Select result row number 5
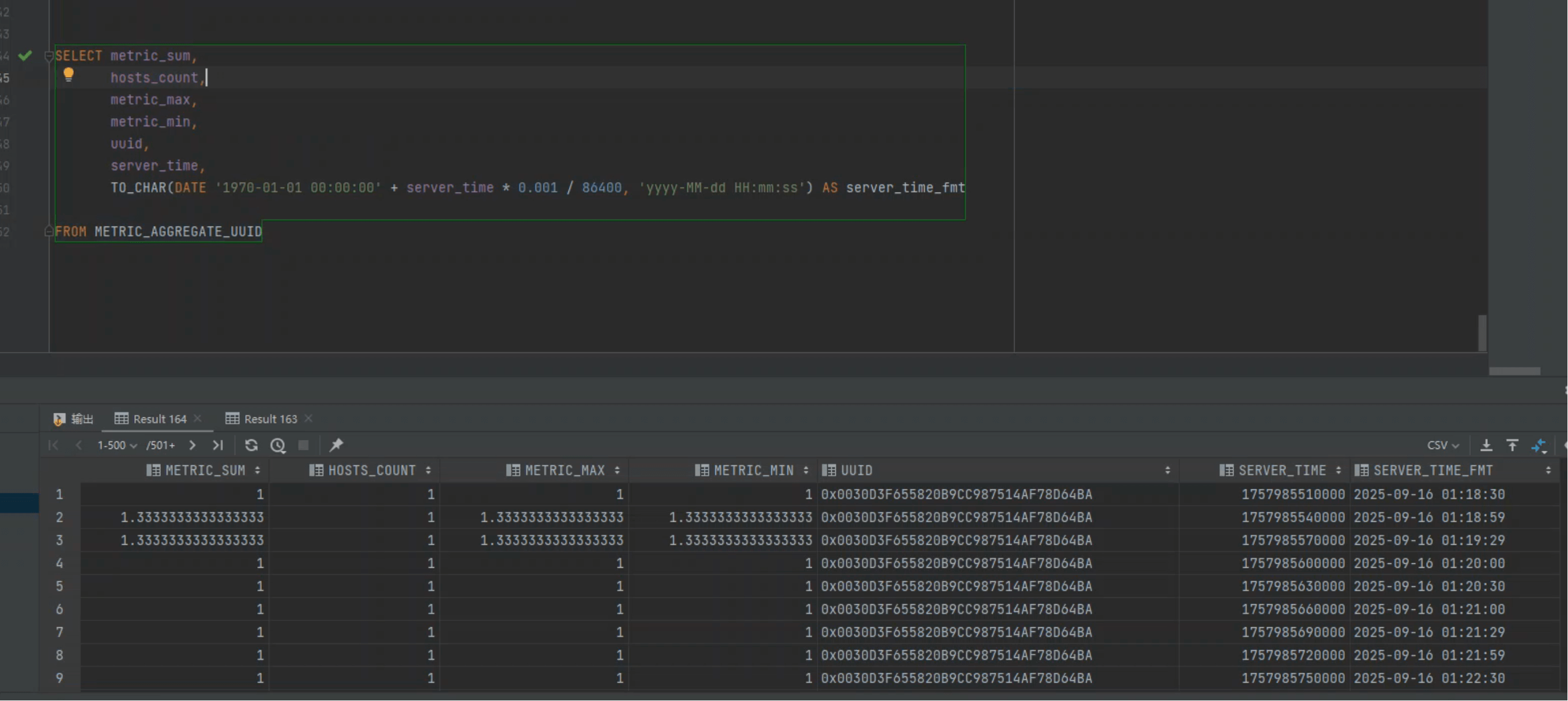1568x701 pixels. (59, 587)
